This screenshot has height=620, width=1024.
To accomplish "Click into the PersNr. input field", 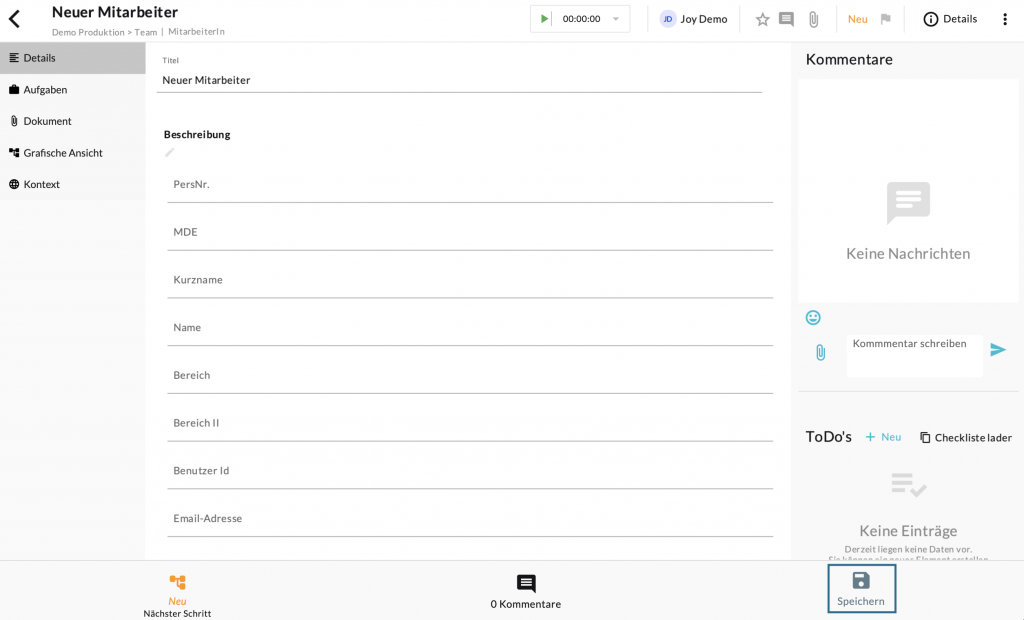I will point(470,185).
